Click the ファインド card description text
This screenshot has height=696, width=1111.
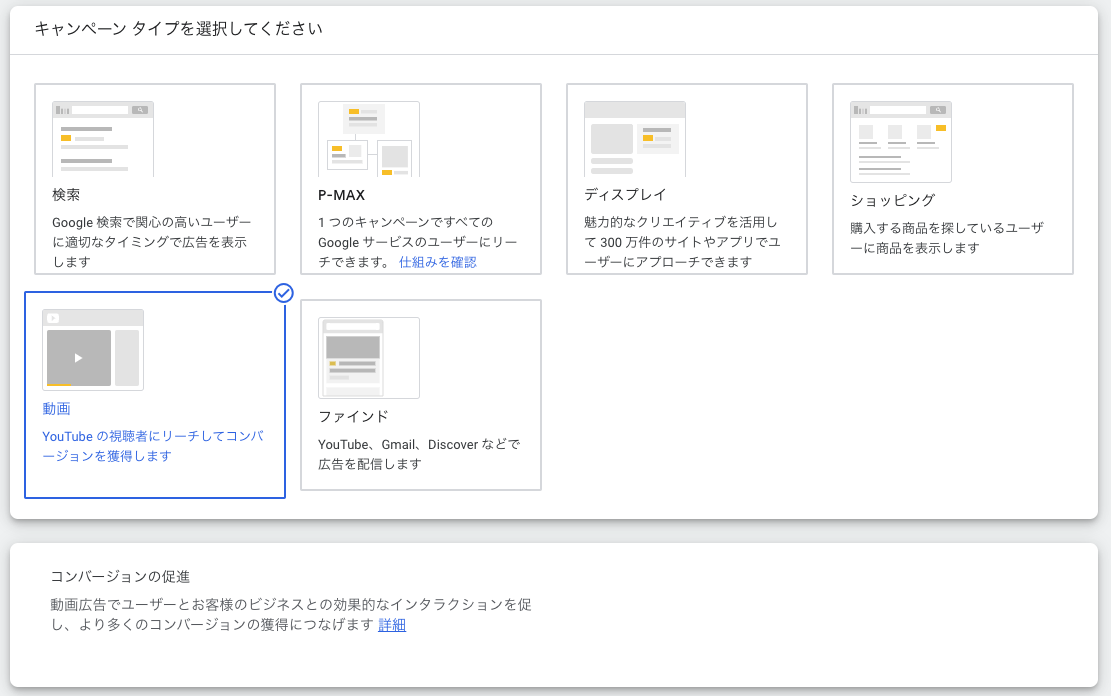point(418,454)
